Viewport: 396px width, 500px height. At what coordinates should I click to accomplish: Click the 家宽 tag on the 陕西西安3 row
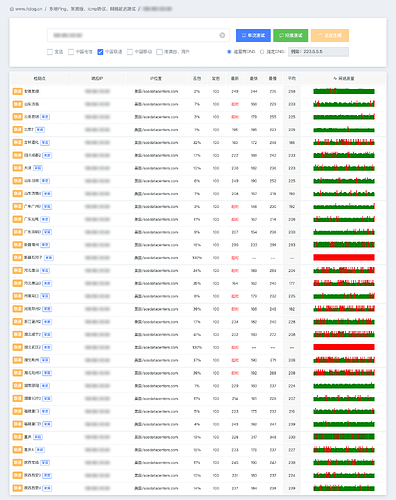pyautogui.click(x=47, y=475)
